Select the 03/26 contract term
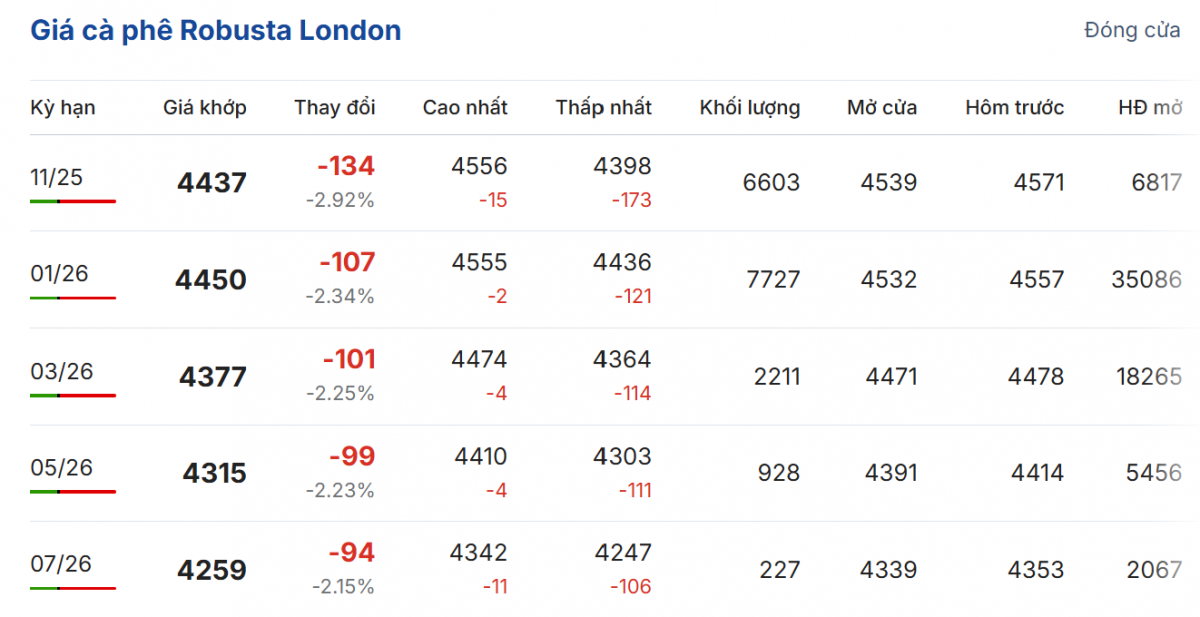This screenshot has height=617, width=1200. (61, 371)
